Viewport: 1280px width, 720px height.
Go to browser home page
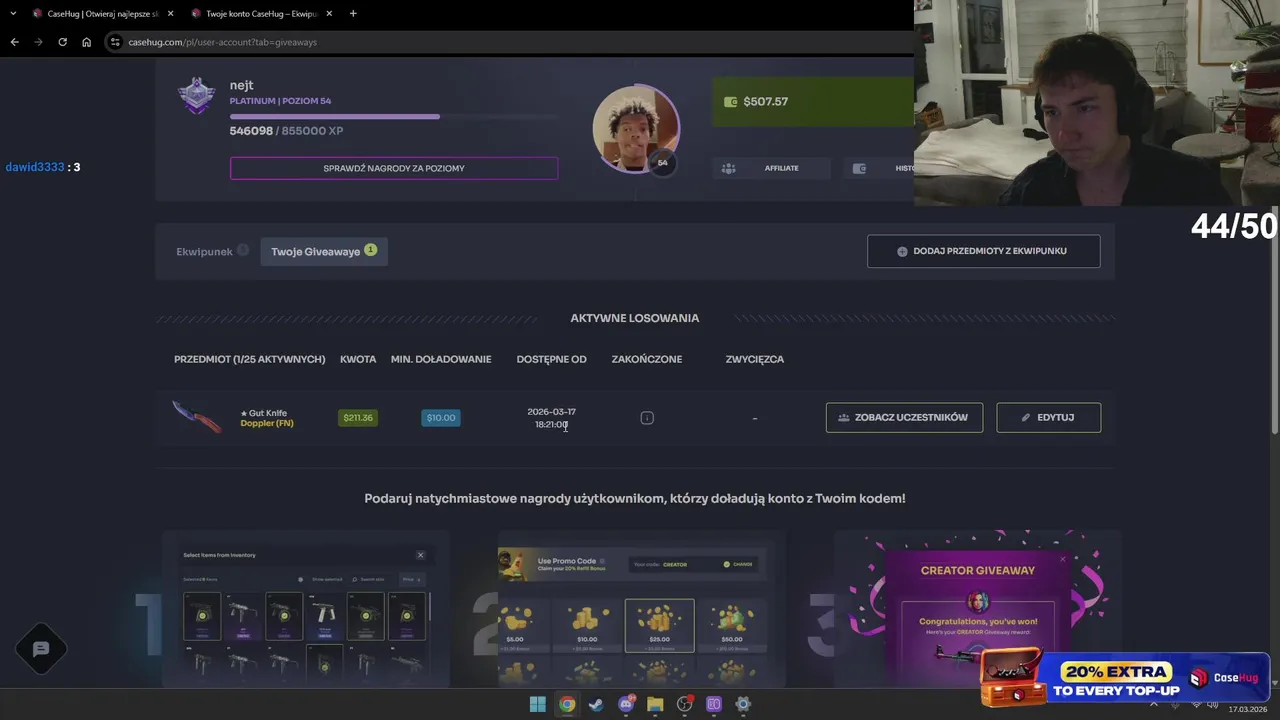pos(86,42)
